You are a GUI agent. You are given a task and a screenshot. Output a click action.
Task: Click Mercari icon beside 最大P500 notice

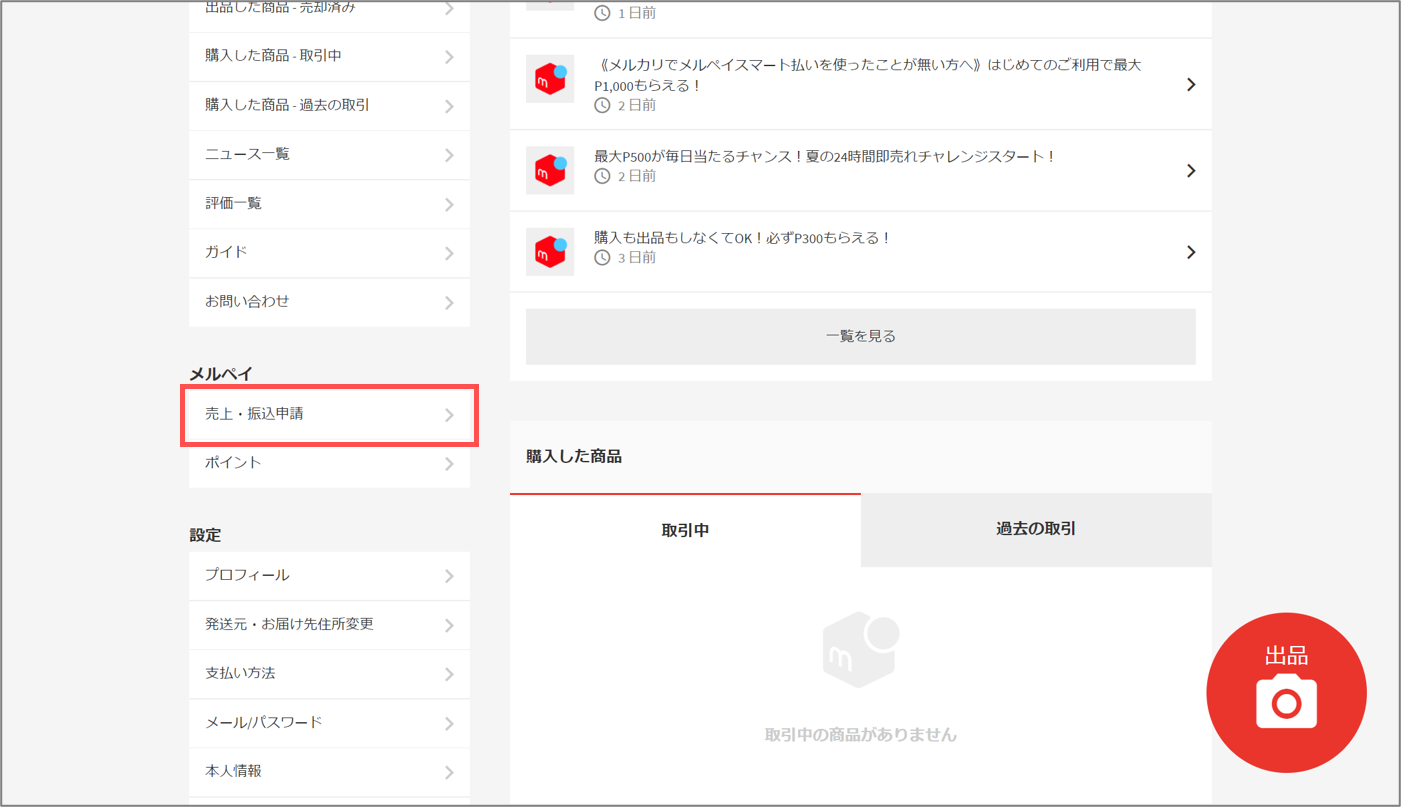pos(550,170)
